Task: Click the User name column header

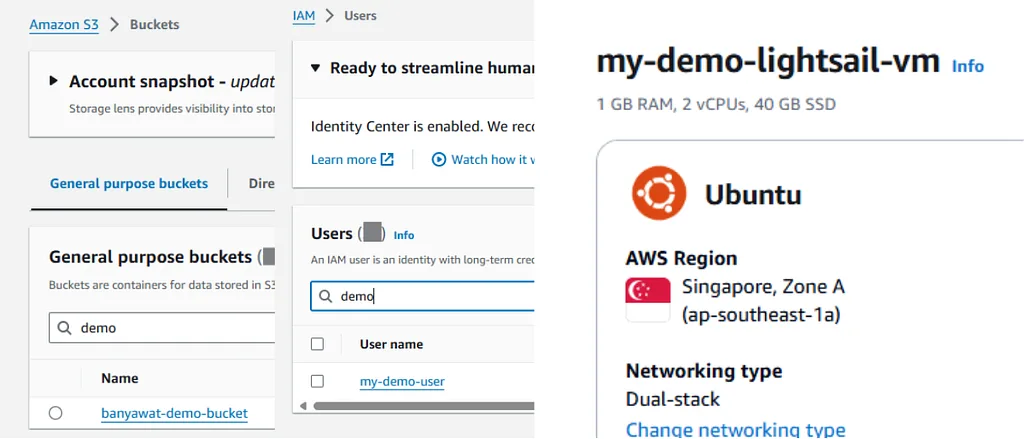Action: [x=391, y=344]
